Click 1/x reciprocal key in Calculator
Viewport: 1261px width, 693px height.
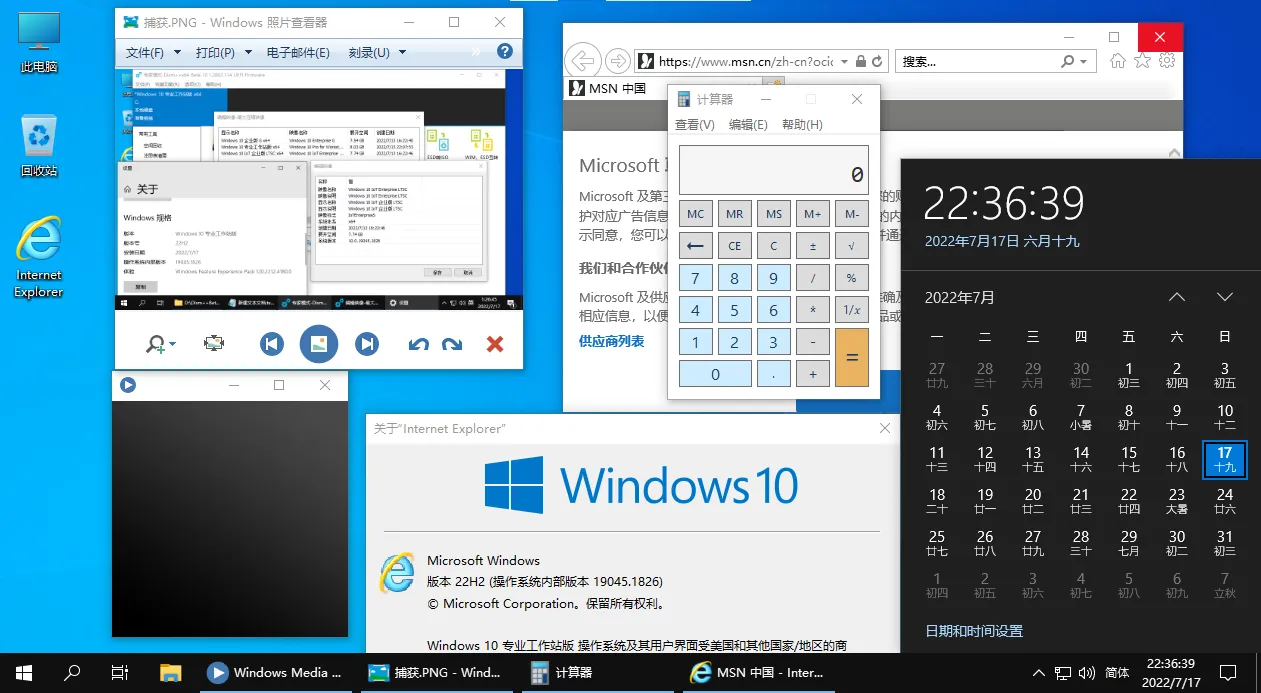click(x=851, y=310)
